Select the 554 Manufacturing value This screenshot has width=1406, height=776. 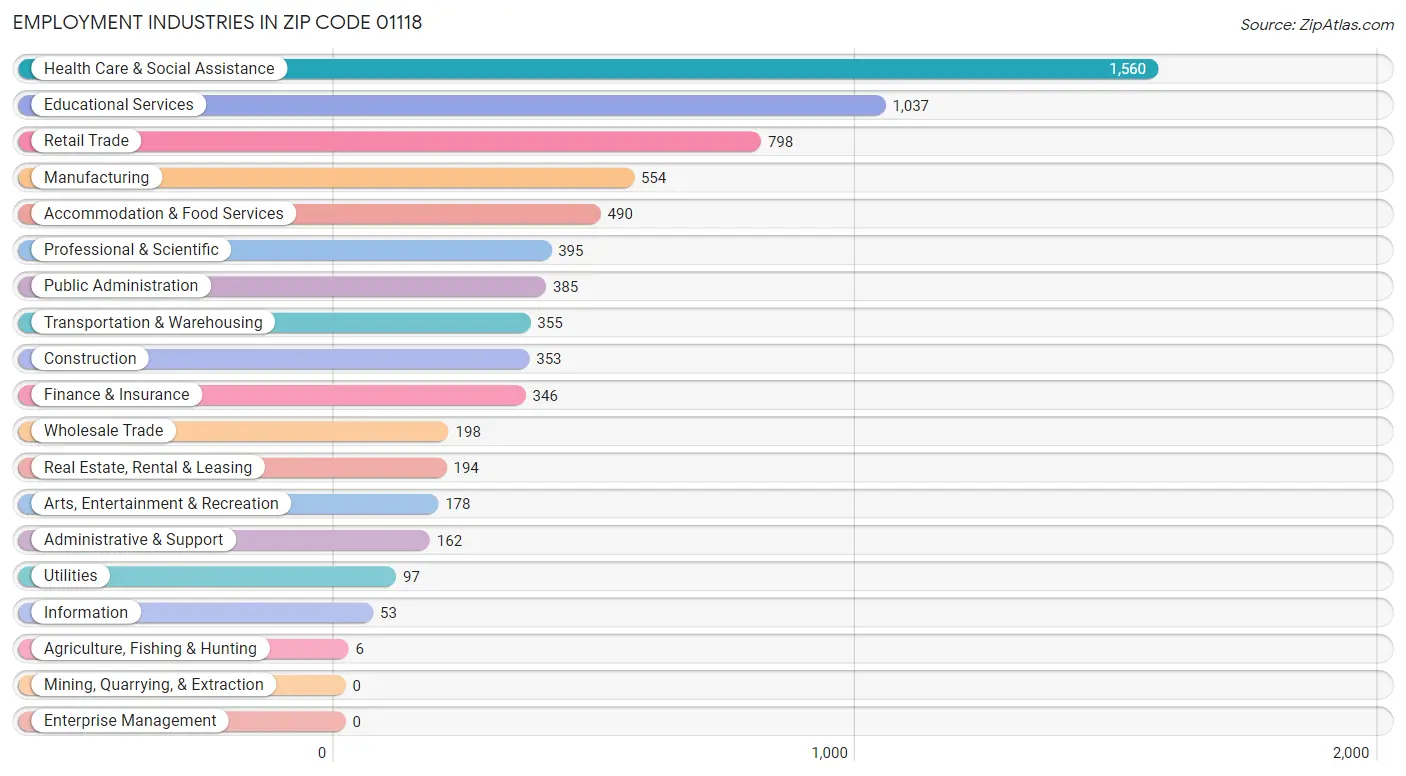[x=654, y=178]
